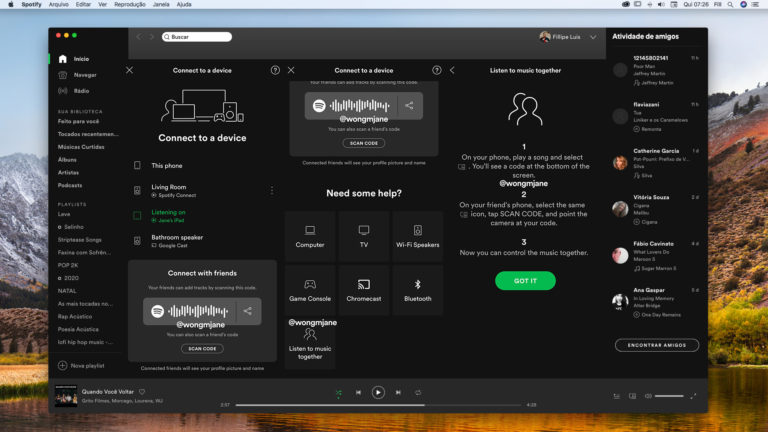Screen dimensions: 768x432
Task: Open the devices available icon
Action: (x=632, y=396)
